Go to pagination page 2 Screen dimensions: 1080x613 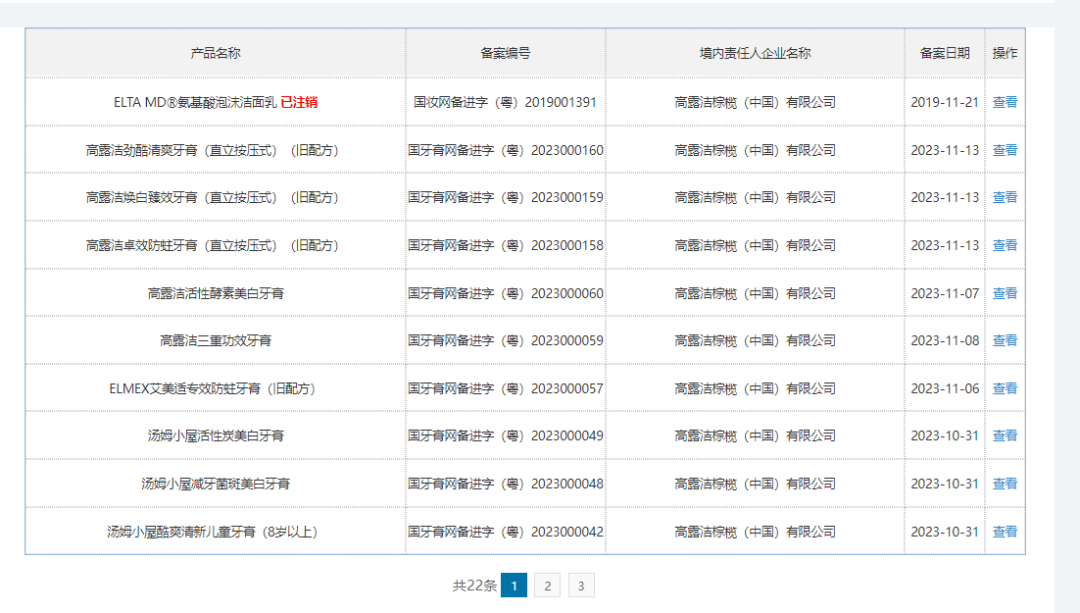point(548,585)
